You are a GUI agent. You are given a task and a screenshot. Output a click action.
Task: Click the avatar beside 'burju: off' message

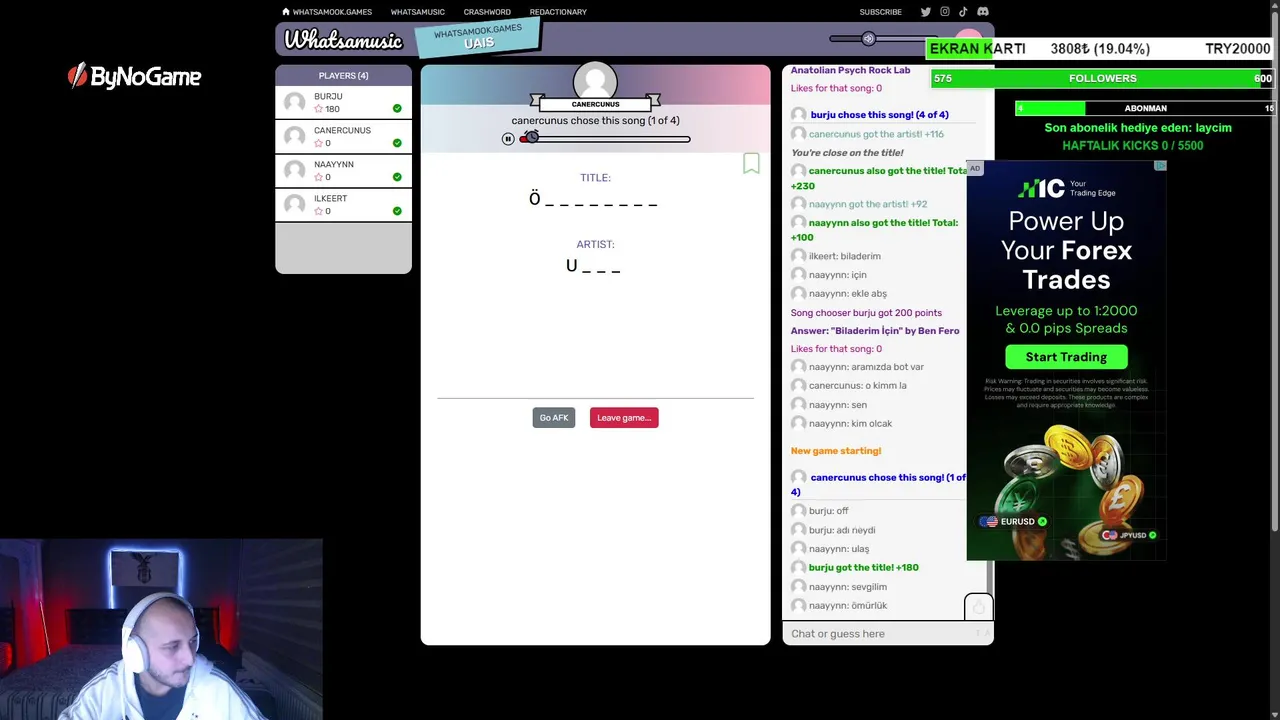(x=798, y=511)
